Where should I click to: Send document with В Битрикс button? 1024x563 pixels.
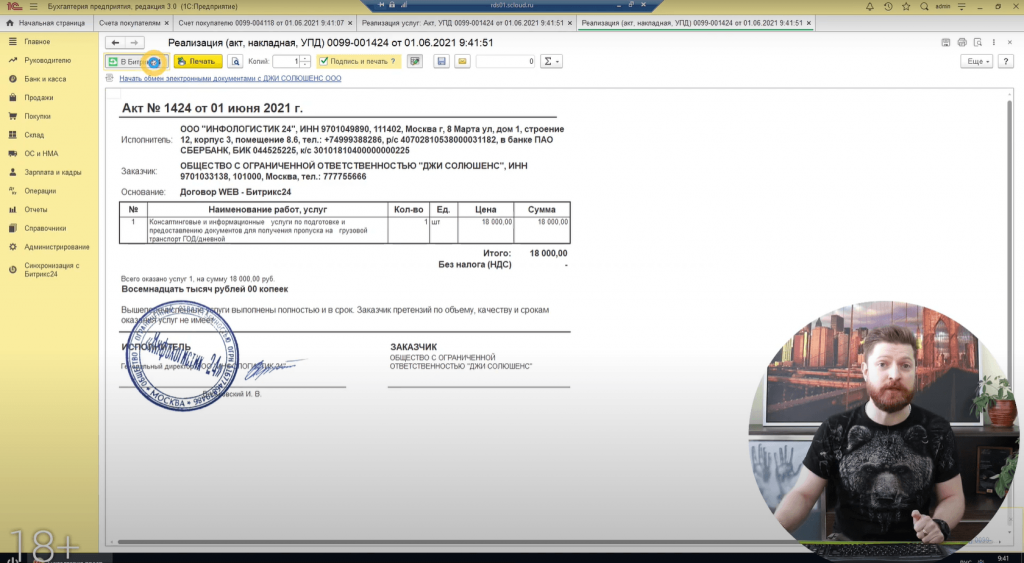click(x=136, y=61)
